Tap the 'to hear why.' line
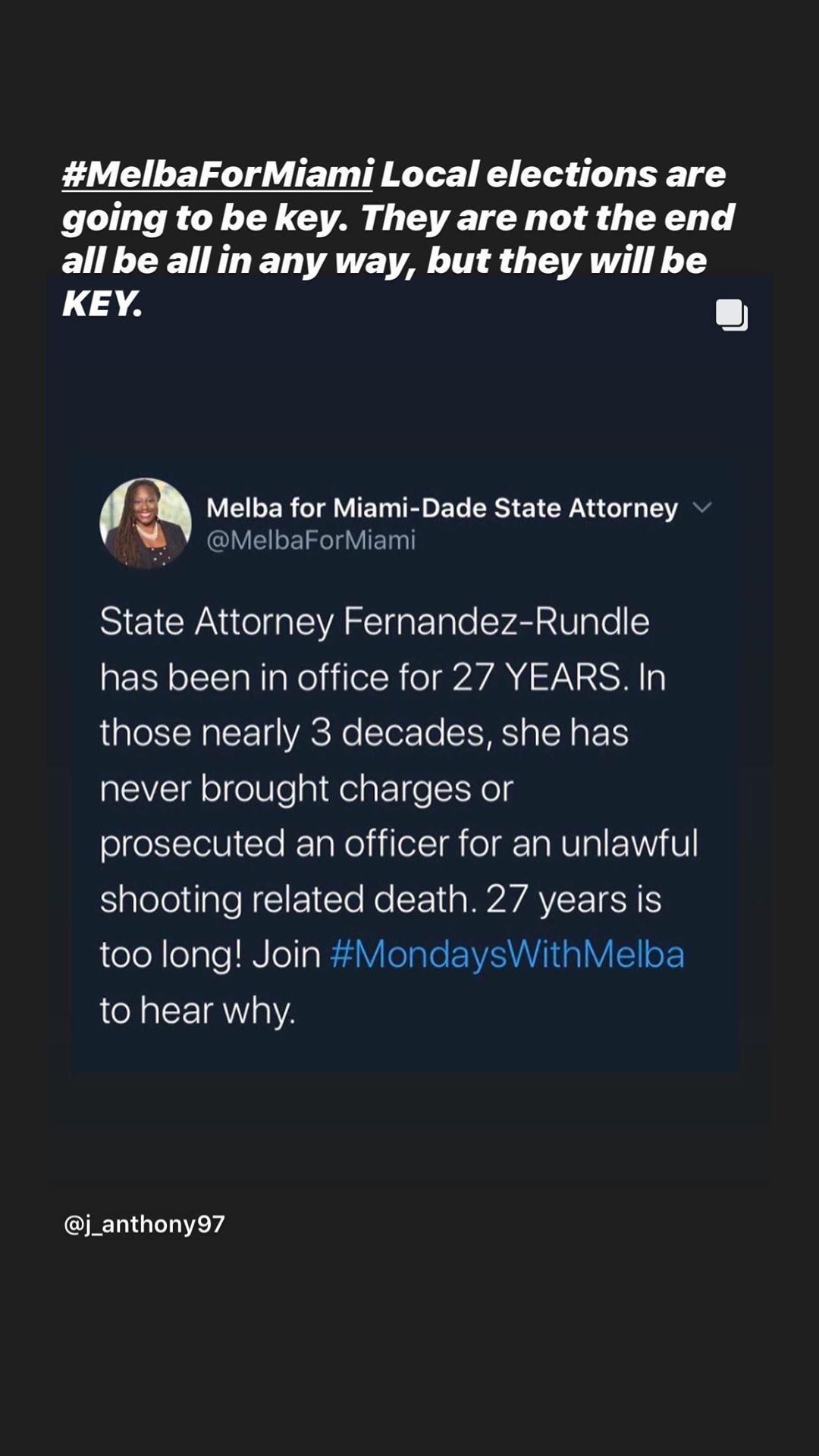Viewport: 819px width, 1456px height. pyautogui.click(x=197, y=1010)
